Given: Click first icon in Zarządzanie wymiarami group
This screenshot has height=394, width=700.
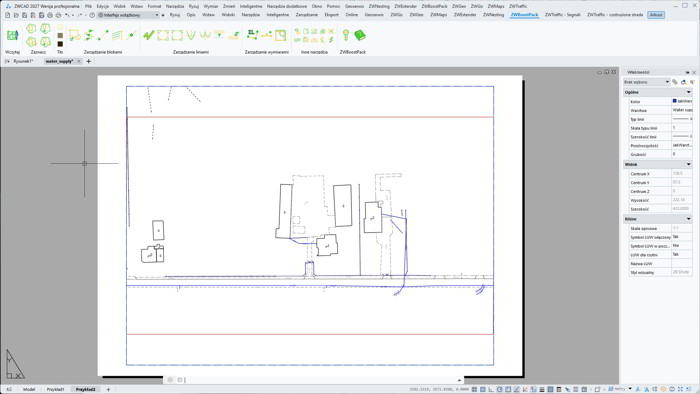Looking at the screenshot, I should click(x=253, y=35).
